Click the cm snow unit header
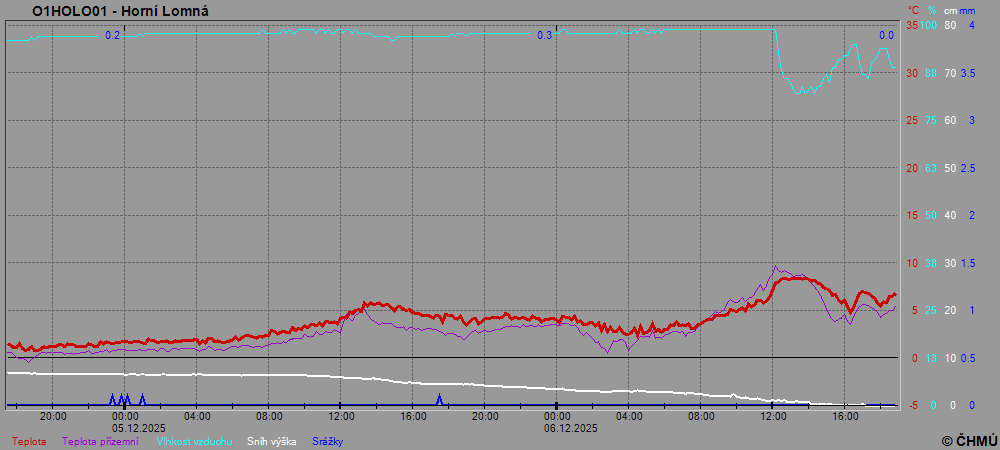The height and width of the screenshot is (450, 1000). tap(950, 10)
